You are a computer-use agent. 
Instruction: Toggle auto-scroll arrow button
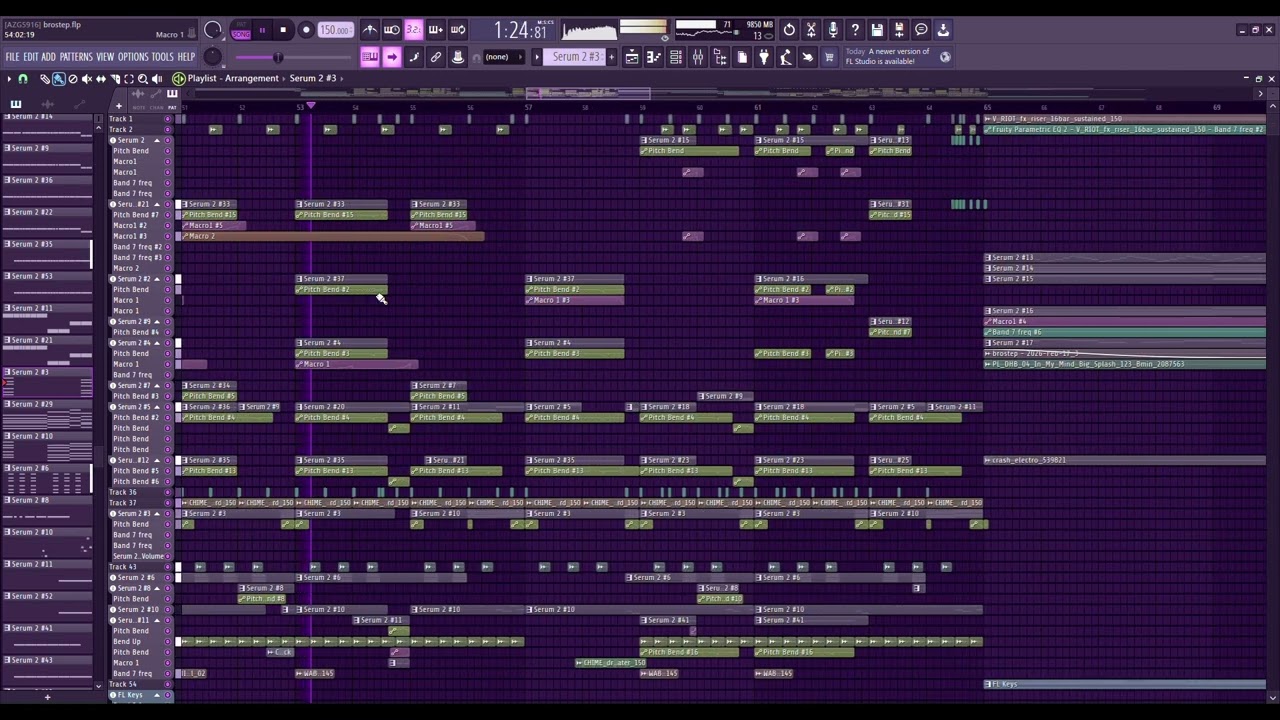point(391,57)
